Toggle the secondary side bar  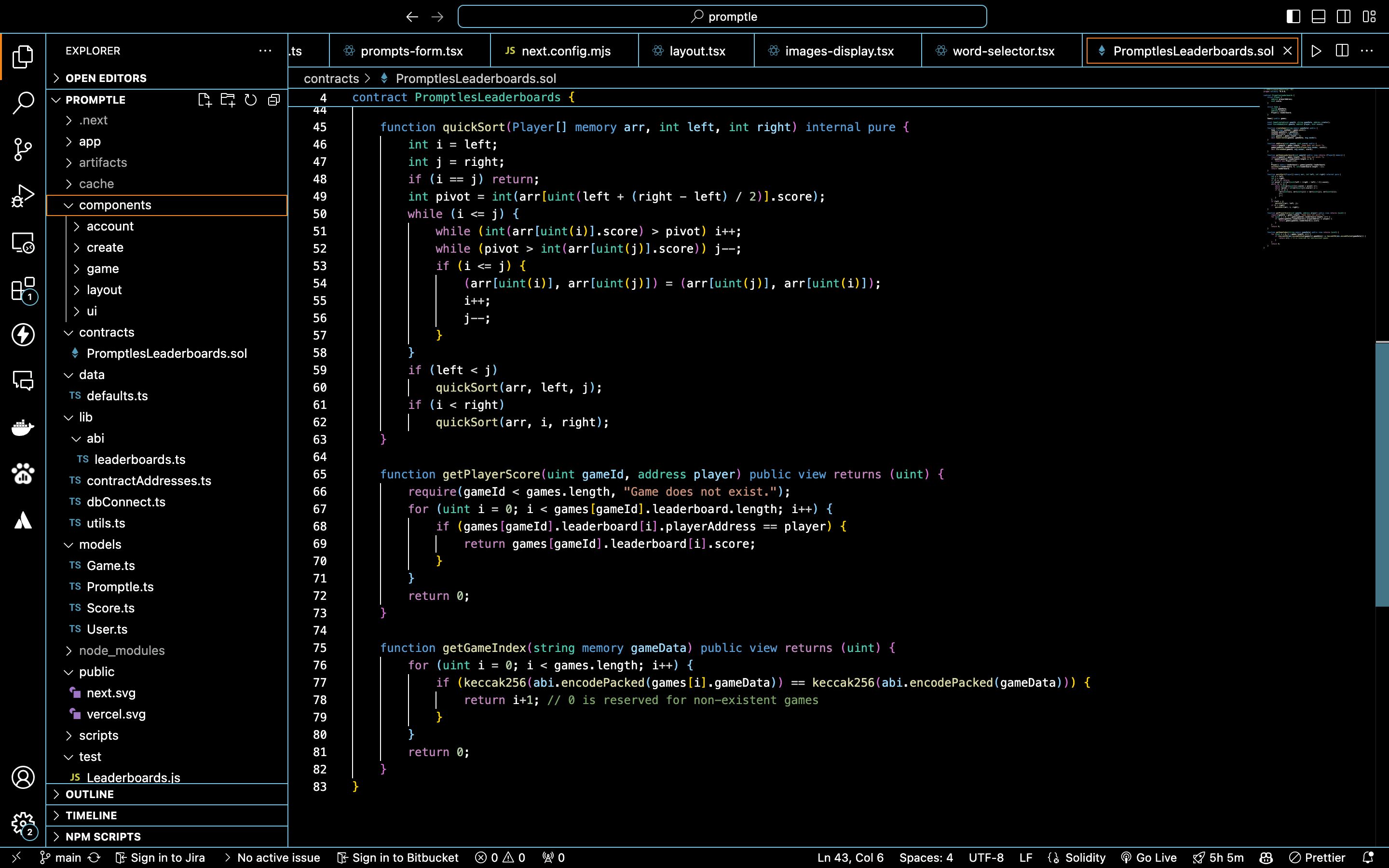coord(1344,17)
